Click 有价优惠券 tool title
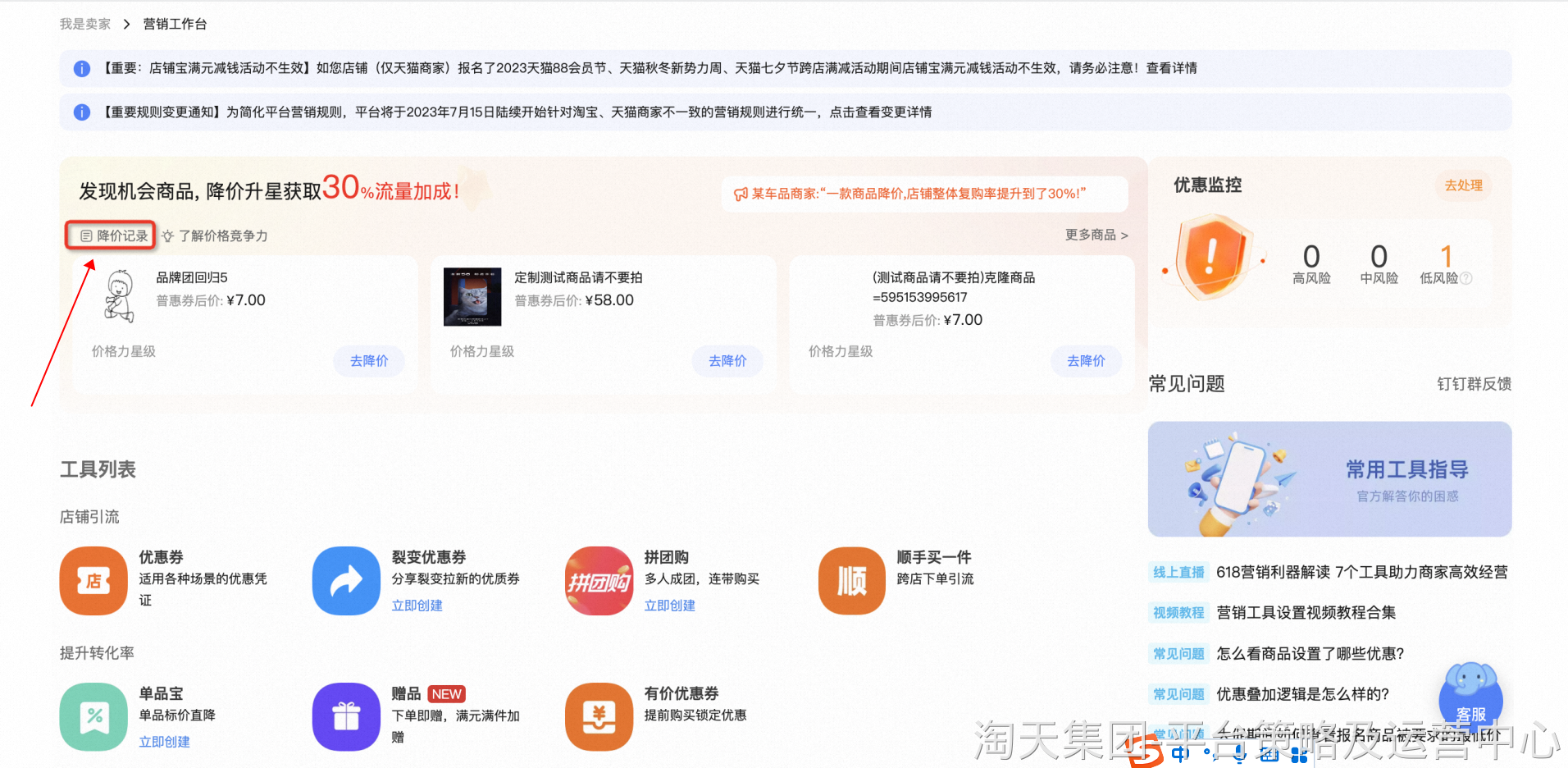1568x768 pixels. (x=681, y=693)
